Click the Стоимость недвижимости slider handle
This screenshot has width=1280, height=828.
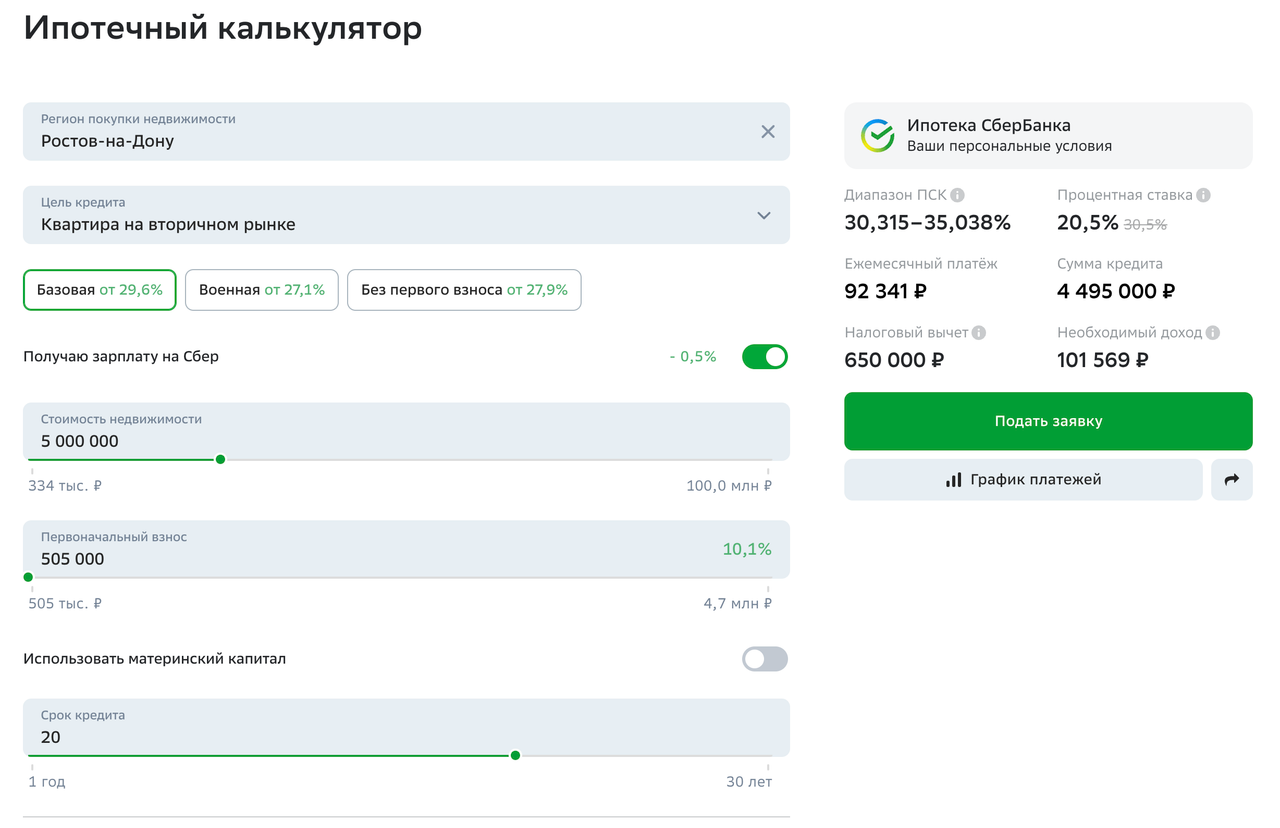221,459
